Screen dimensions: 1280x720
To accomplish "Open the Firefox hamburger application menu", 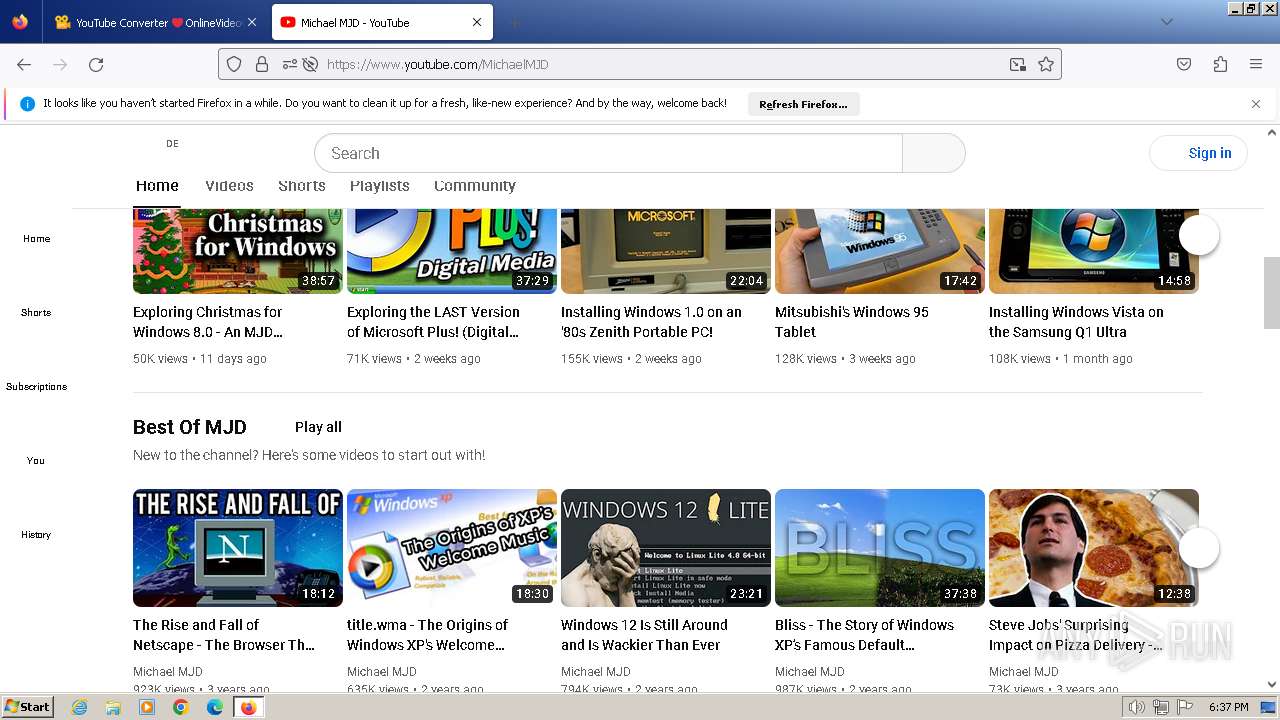I will point(1256,64).
